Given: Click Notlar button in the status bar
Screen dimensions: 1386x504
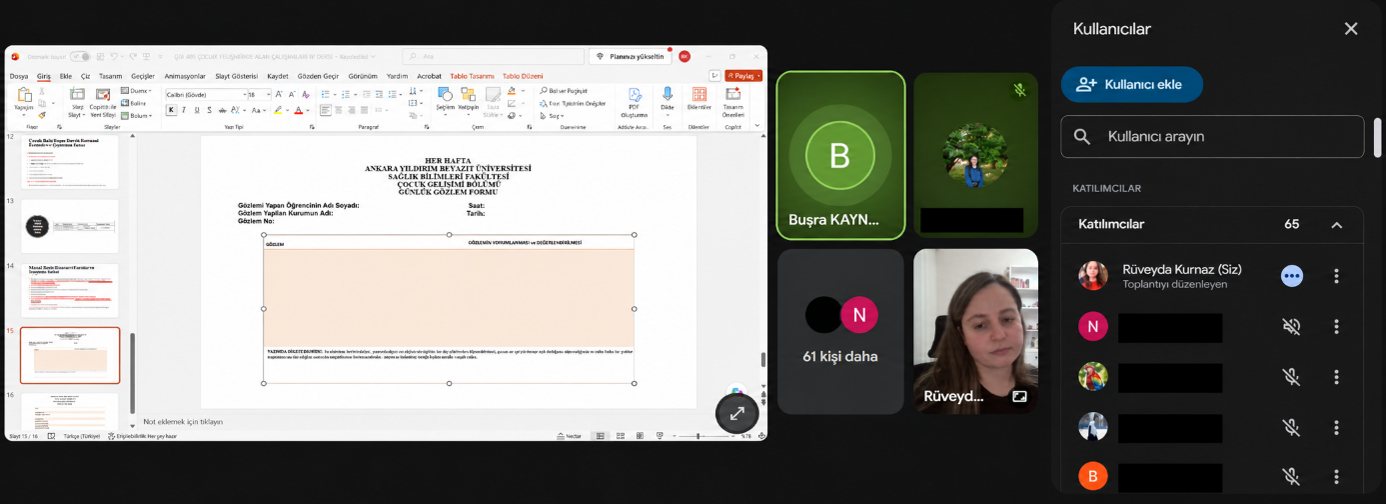Looking at the screenshot, I should [568, 436].
